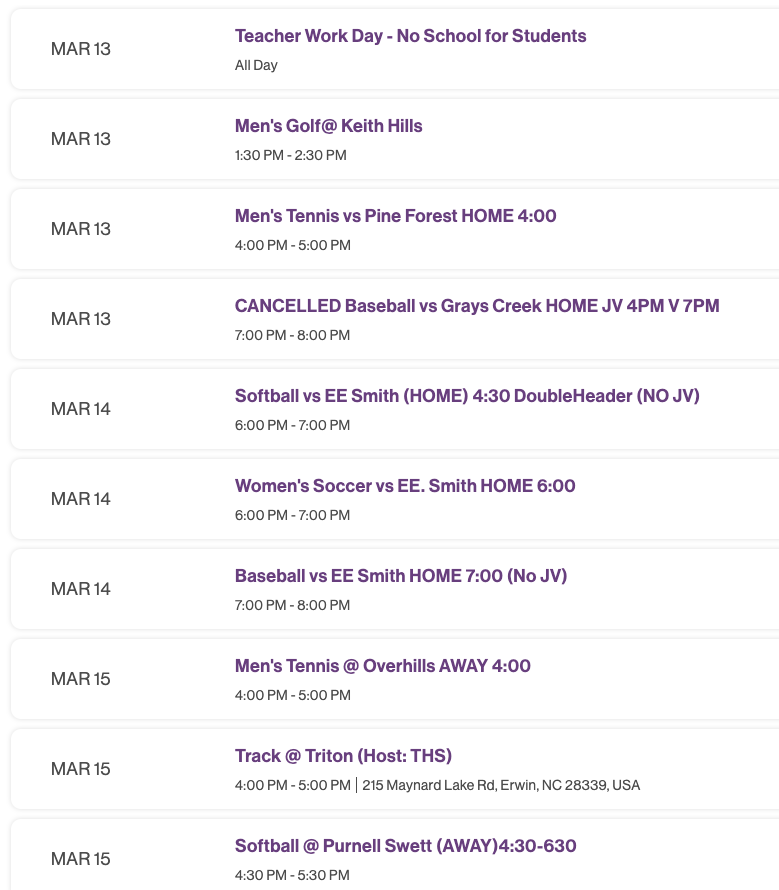The image size is (779, 890).
Task: Open Softball vs EE Smith DoubleHeader event
Action: click(x=467, y=396)
